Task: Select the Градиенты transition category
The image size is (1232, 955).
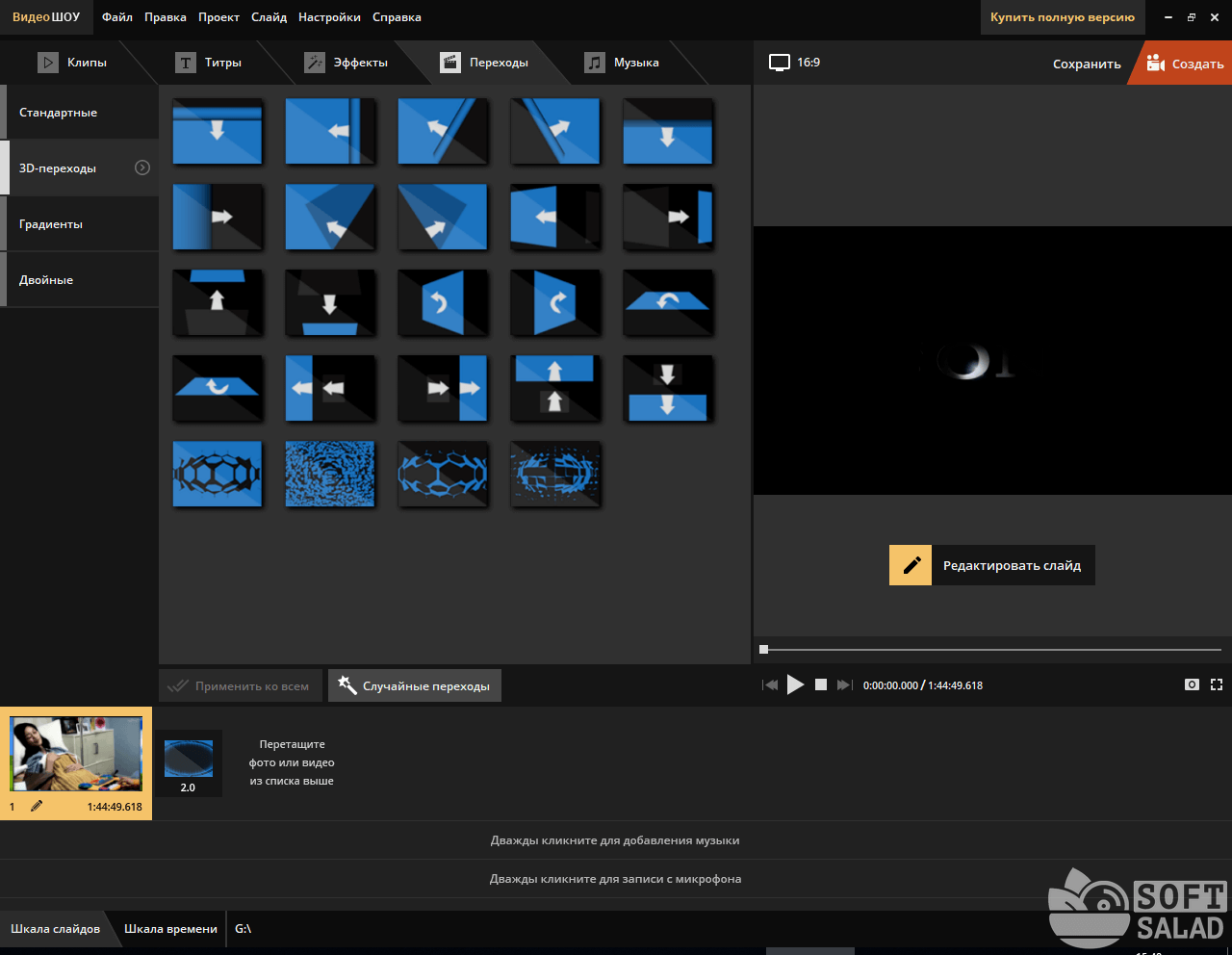Action: (x=51, y=224)
